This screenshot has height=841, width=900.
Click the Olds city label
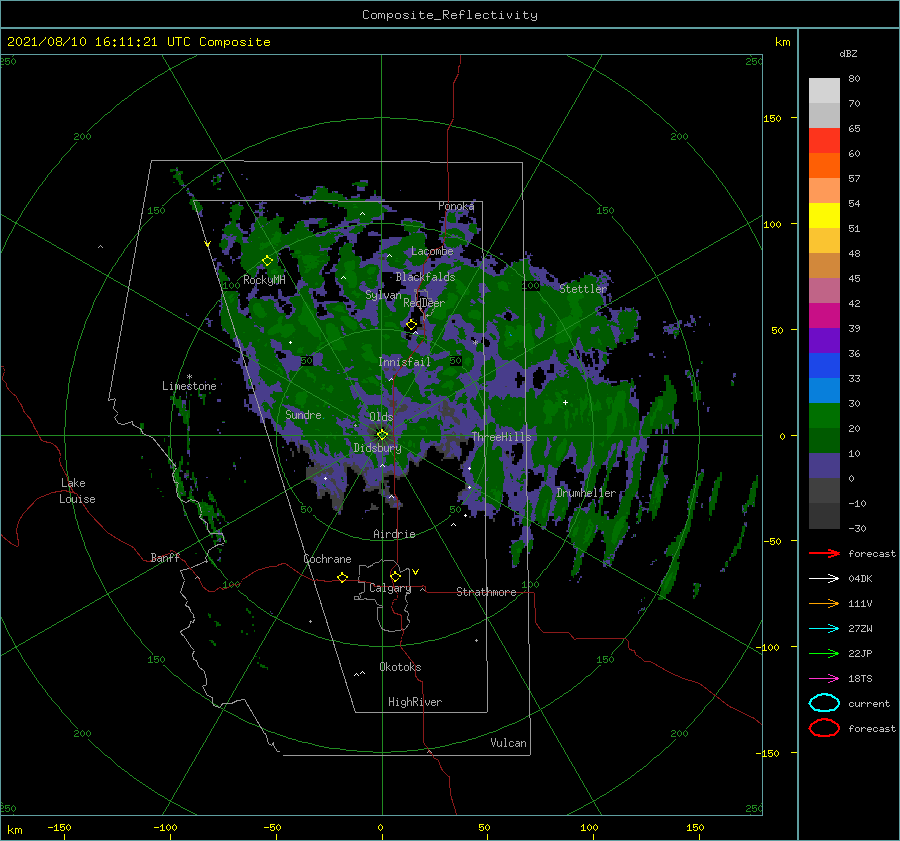pyautogui.click(x=381, y=417)
